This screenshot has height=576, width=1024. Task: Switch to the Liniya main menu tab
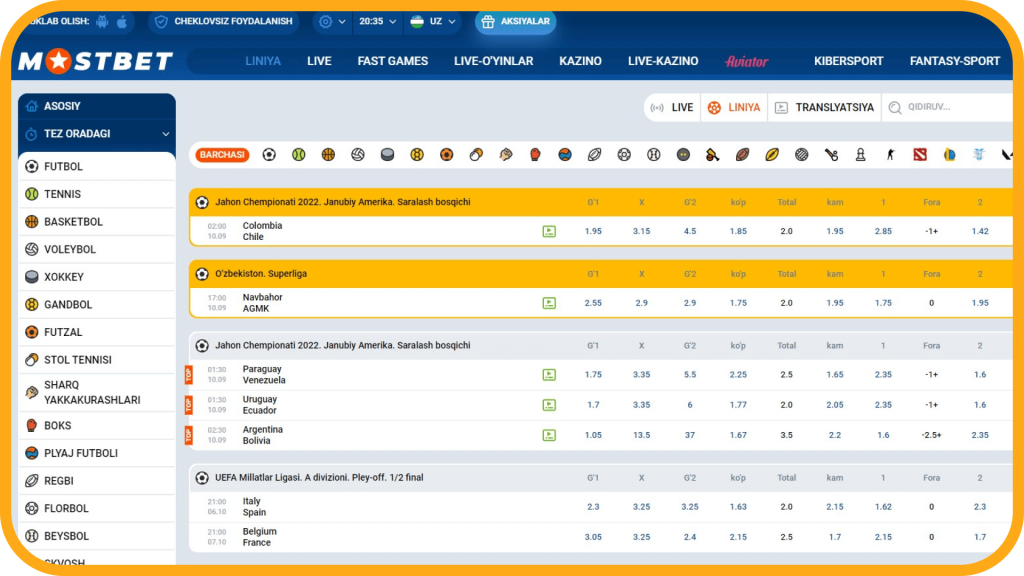tap(263, 61)
